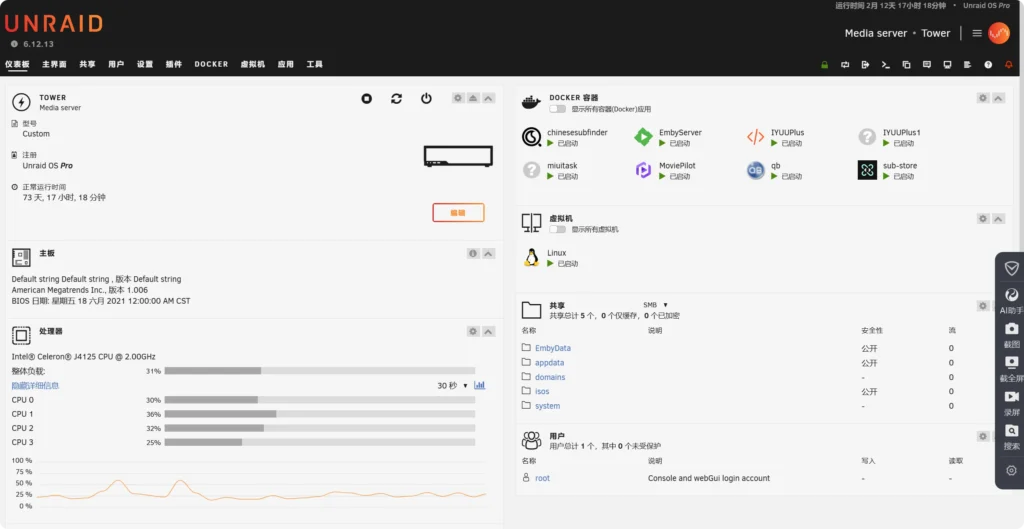The image size is (1024, 529).
Task: Open the IYUUPlus container icon
Action: [756, 137]
